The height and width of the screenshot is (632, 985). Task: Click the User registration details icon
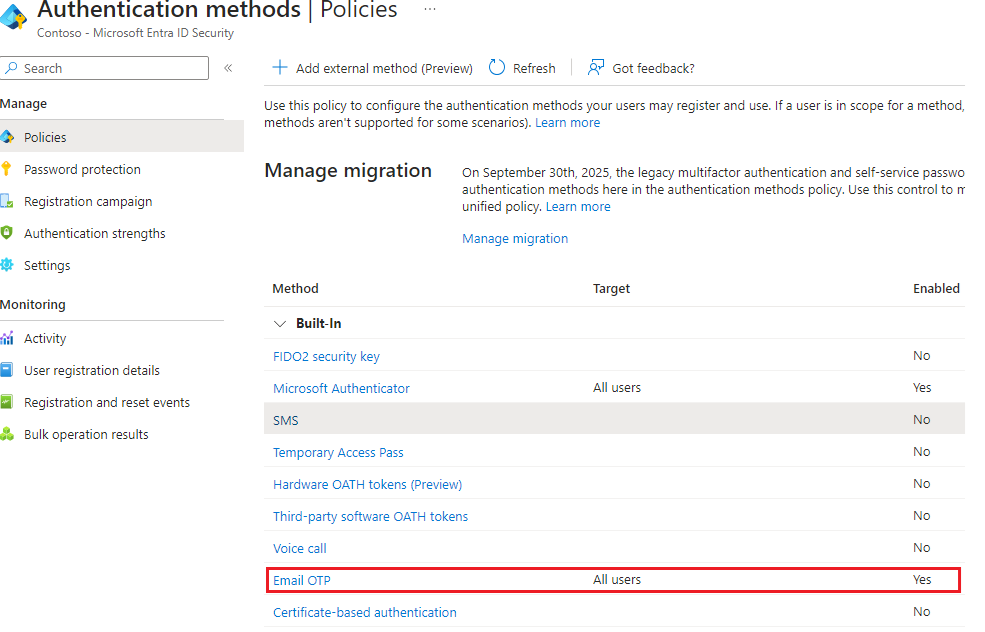tap(6, 370)
